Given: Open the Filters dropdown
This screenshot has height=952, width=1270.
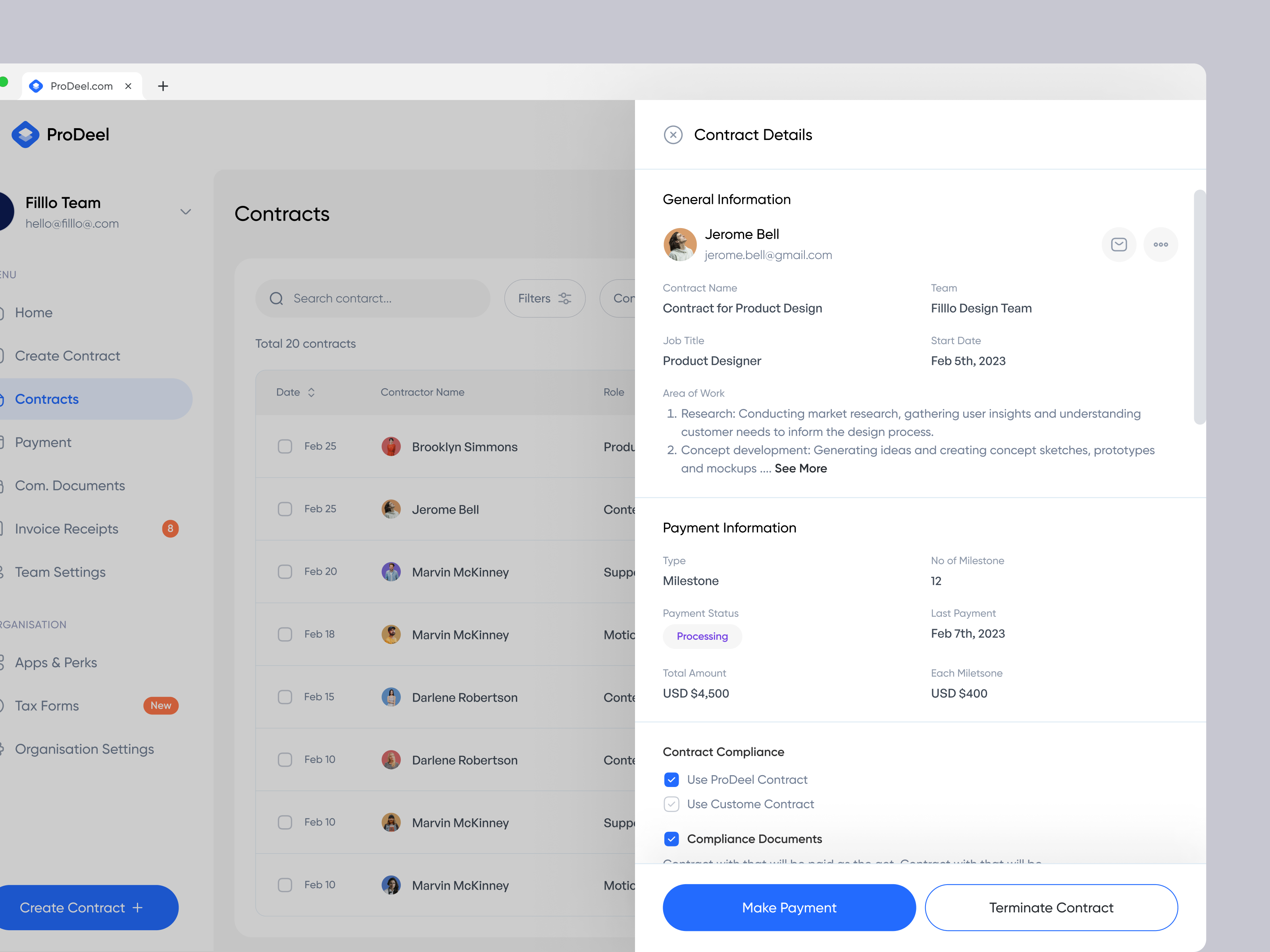Looking at the screenshot, I should [544, 298].
